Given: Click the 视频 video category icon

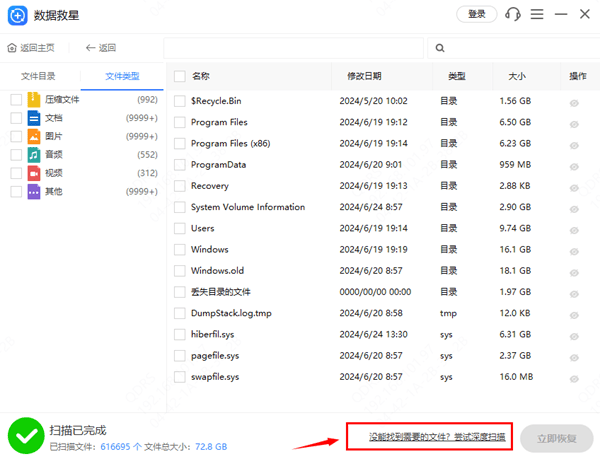Looking at the screenshot, I should tap(33, 173).
